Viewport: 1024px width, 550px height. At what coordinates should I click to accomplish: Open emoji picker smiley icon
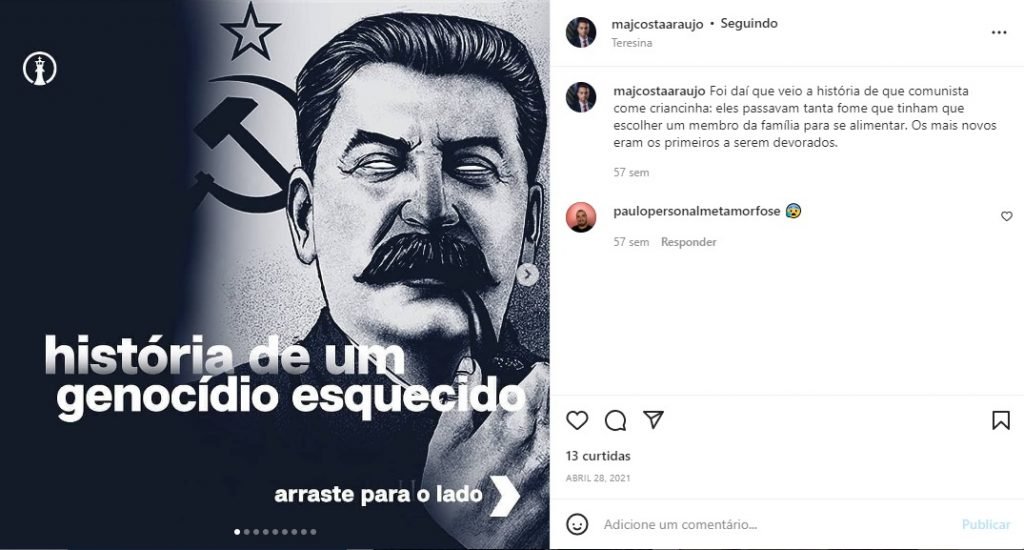(x=577, y=524)
